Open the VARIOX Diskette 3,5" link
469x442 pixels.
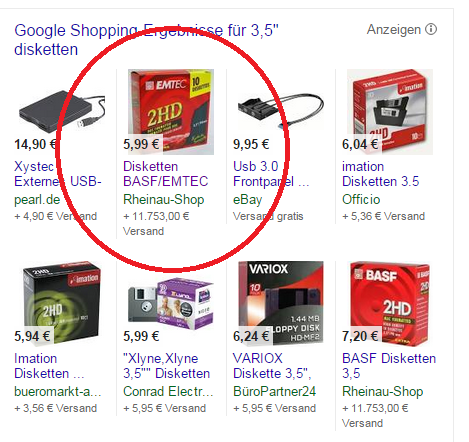[x=272, y=366]
